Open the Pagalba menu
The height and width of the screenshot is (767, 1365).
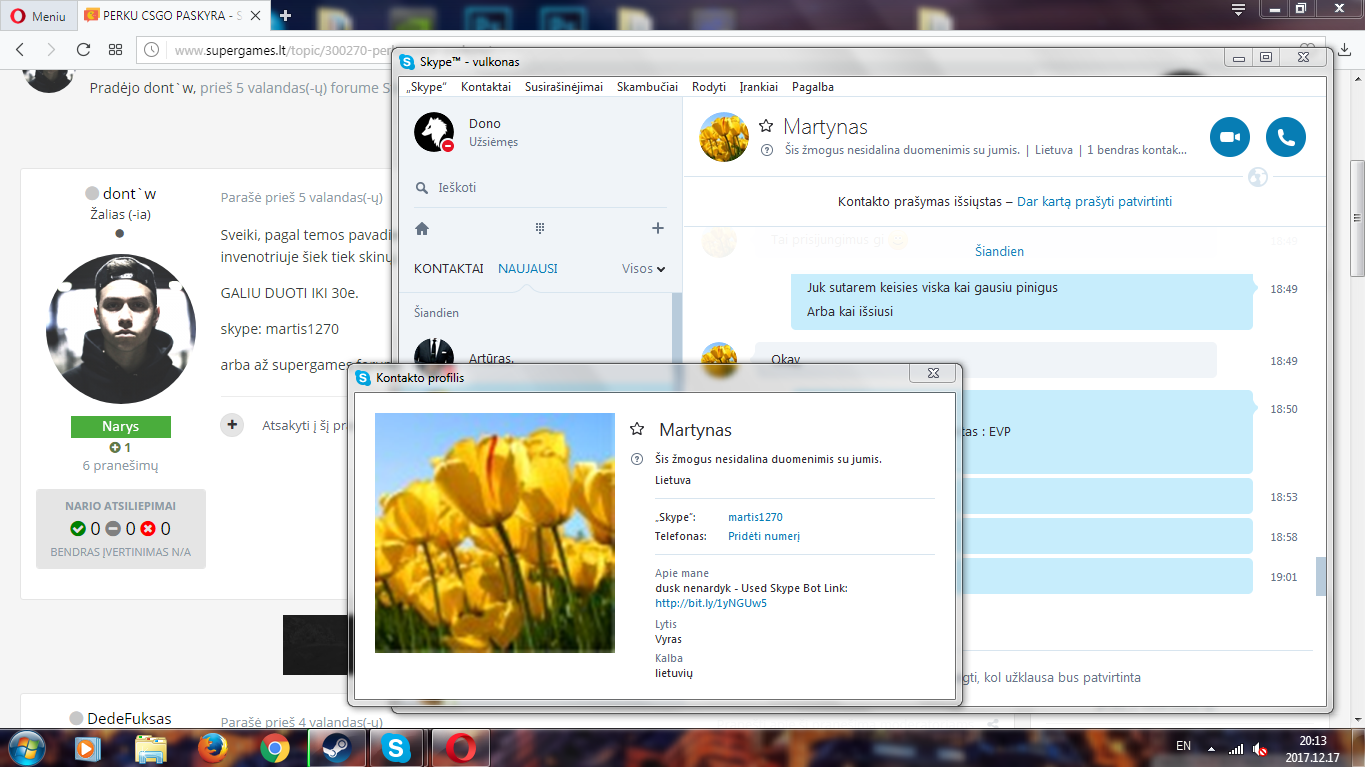(813, 87)
